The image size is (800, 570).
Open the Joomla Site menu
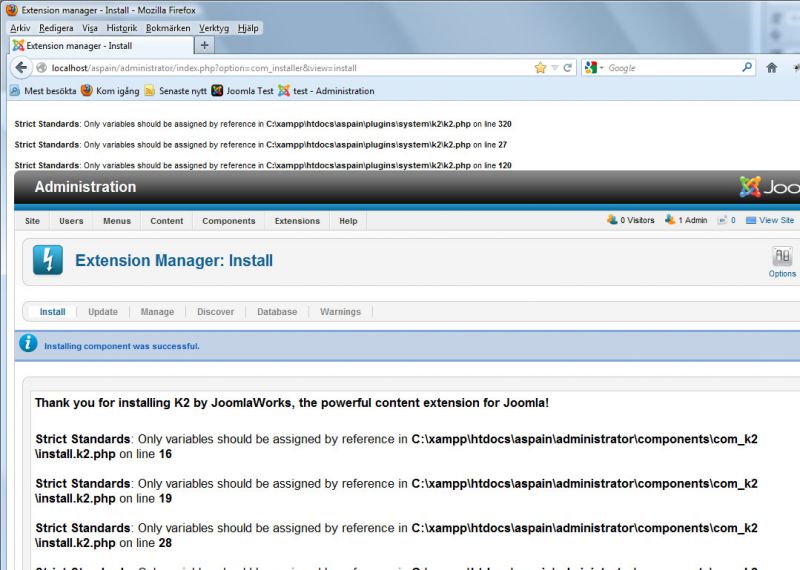(32, 221)
